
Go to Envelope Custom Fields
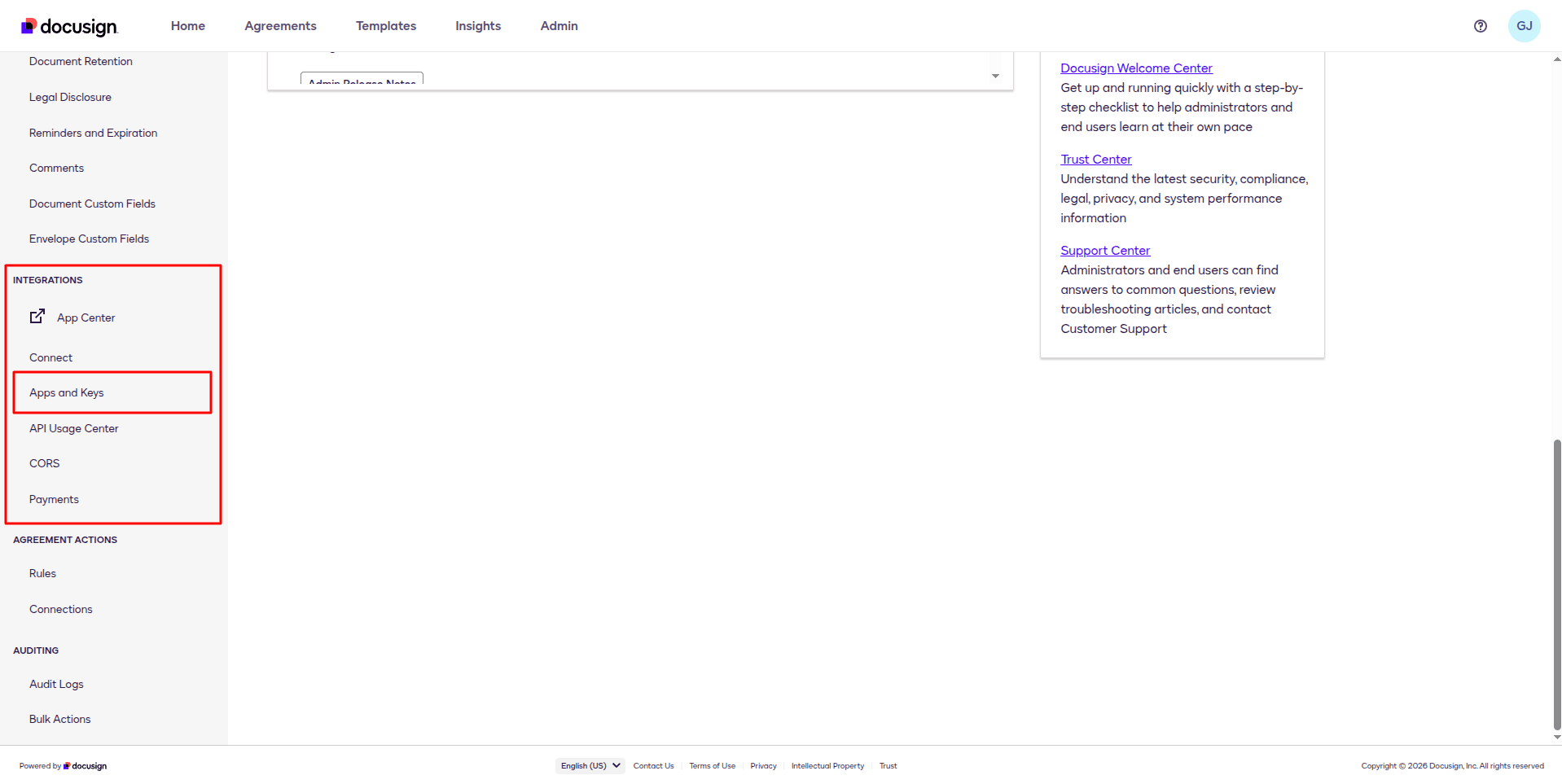[x=89, y=239]
